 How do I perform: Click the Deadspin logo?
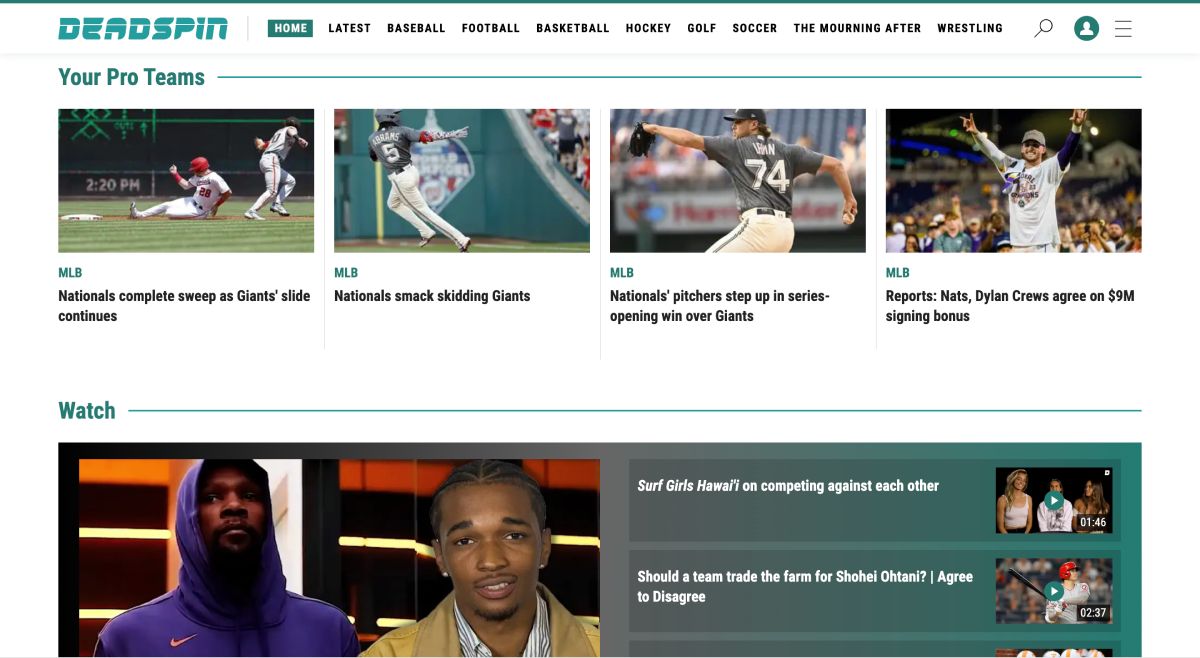(x=142, y=28)
